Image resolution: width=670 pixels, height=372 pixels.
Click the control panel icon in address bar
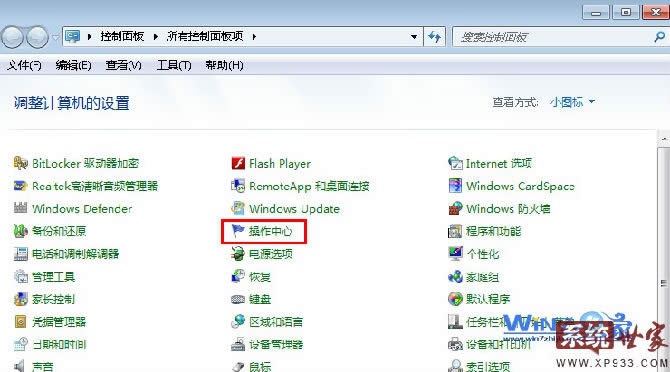73,36
